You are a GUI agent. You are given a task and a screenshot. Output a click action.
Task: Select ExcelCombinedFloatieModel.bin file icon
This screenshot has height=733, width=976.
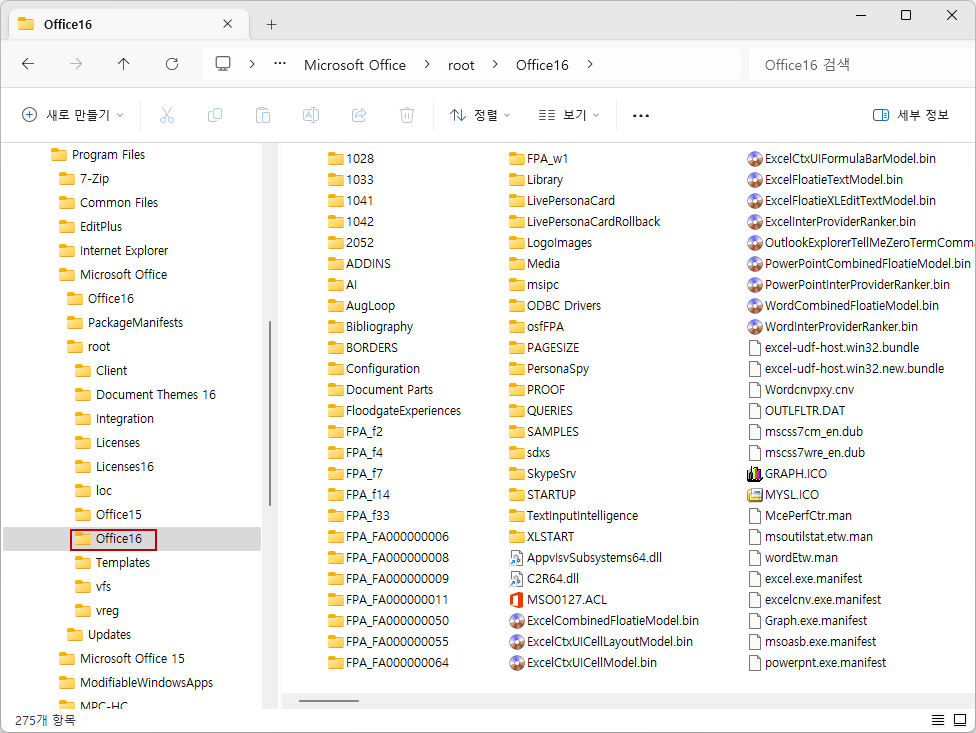[x=517, y=621]
